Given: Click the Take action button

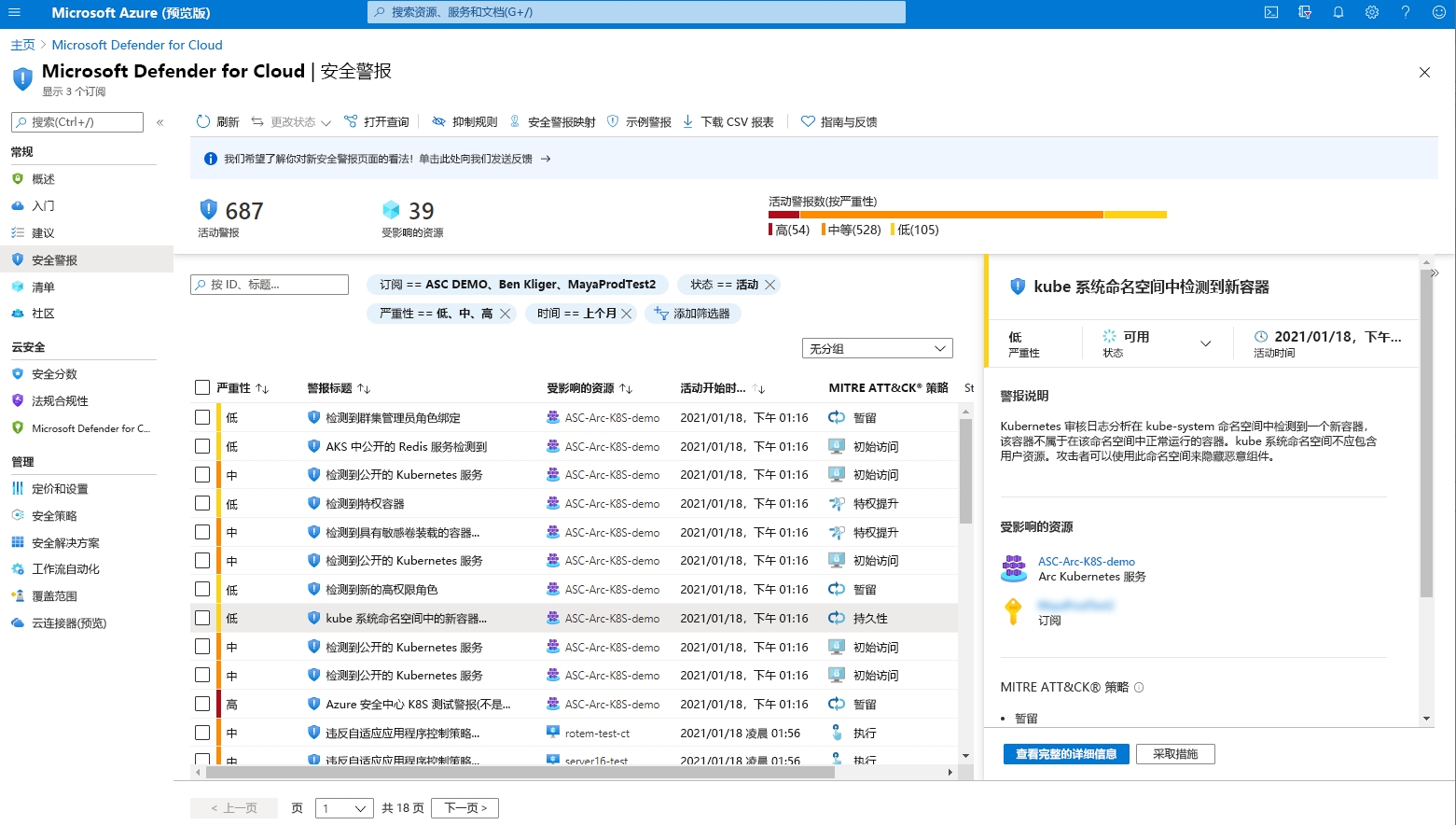Looking at the screenshot, I should point(1175,754).
